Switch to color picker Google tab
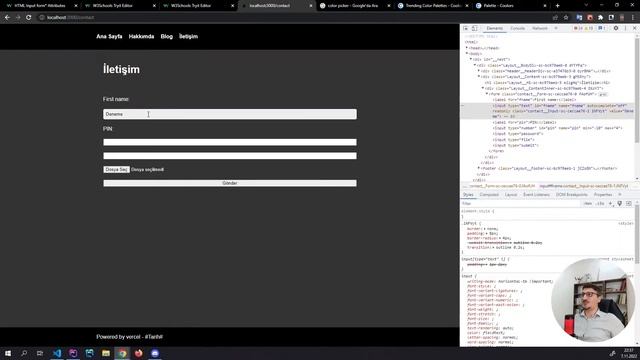The image size is (640, 360). coord(353,6)
